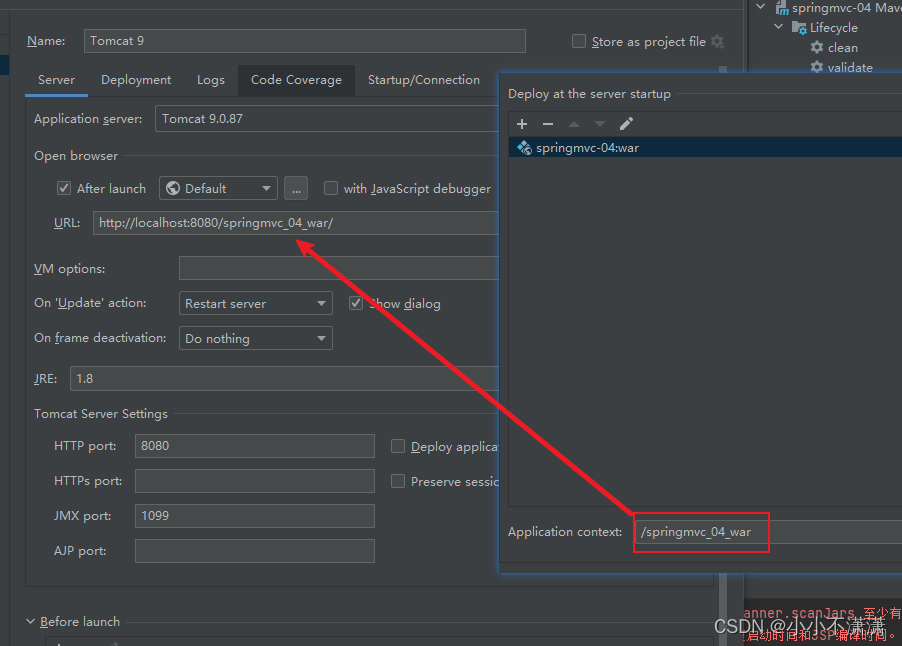Click the springmvc-04:war artifact icon
This screenshot has width=902, height=646.
pos(524,148)
